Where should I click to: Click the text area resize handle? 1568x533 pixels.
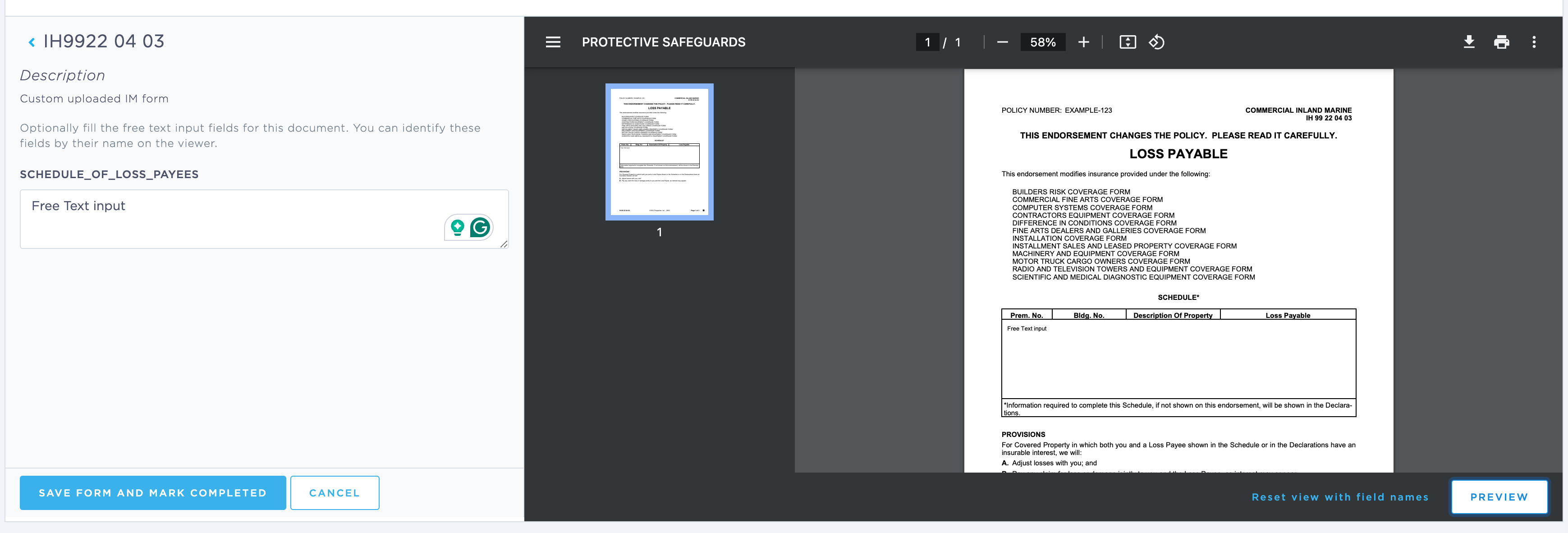(x=504, y=244)
